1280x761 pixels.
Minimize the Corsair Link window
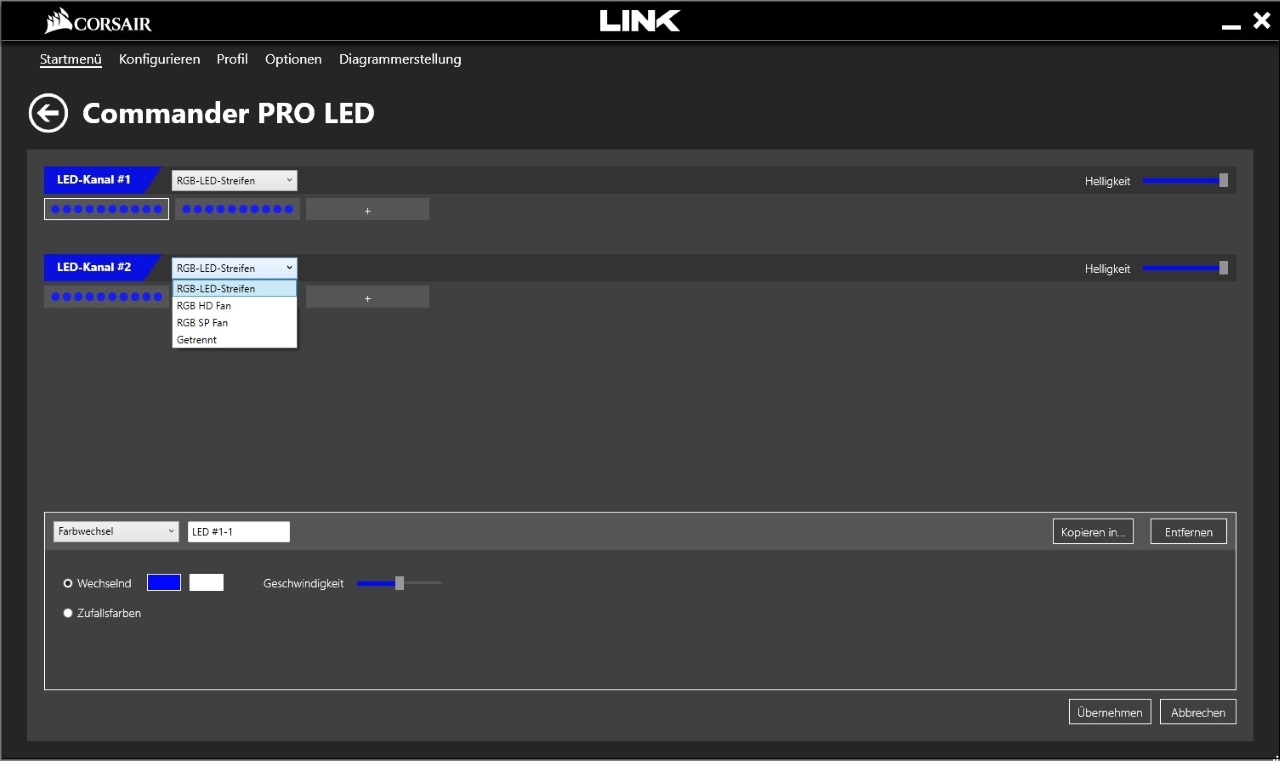tap(1231, 26)
